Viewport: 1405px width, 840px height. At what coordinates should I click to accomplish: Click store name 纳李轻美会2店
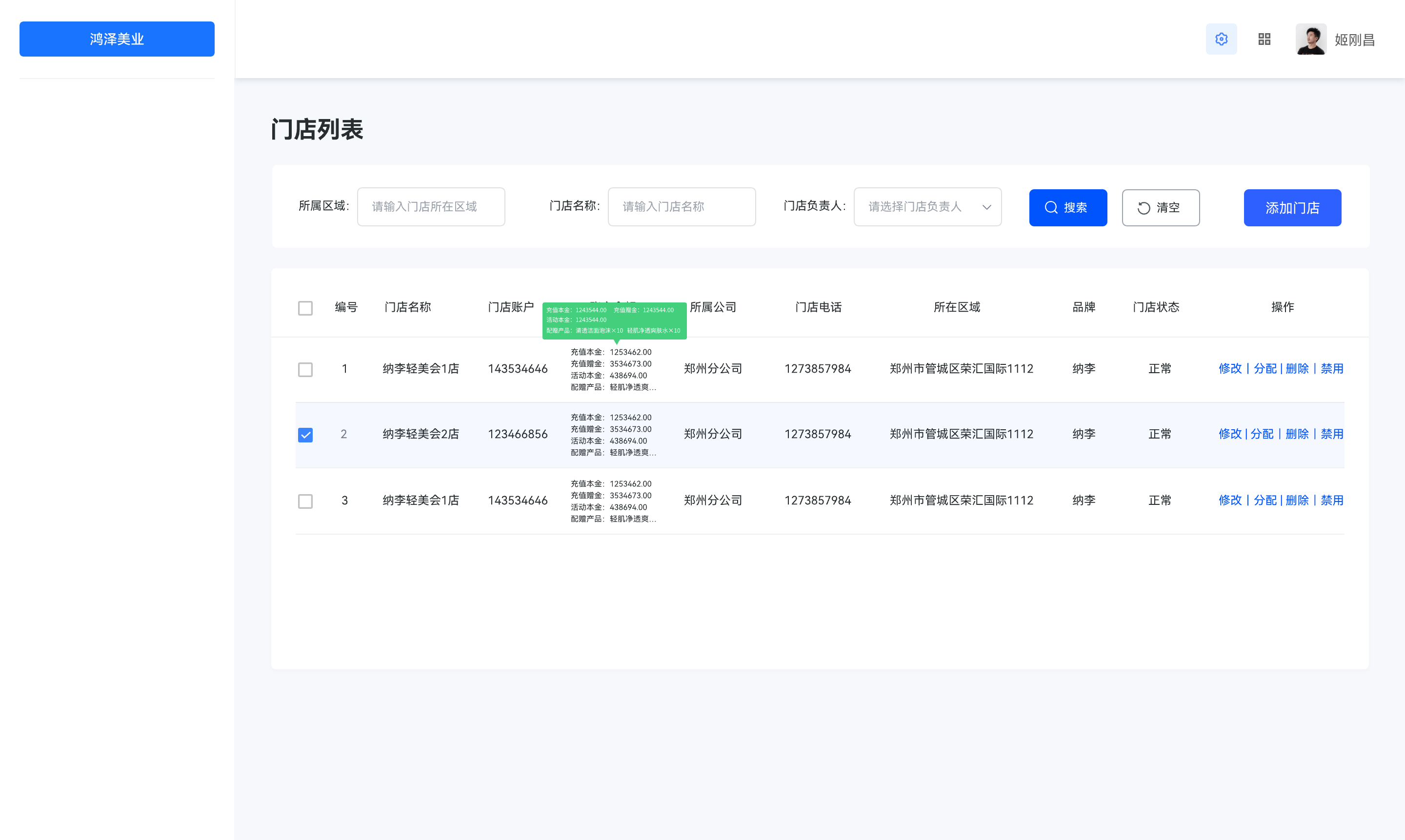(x=421, y=434)
